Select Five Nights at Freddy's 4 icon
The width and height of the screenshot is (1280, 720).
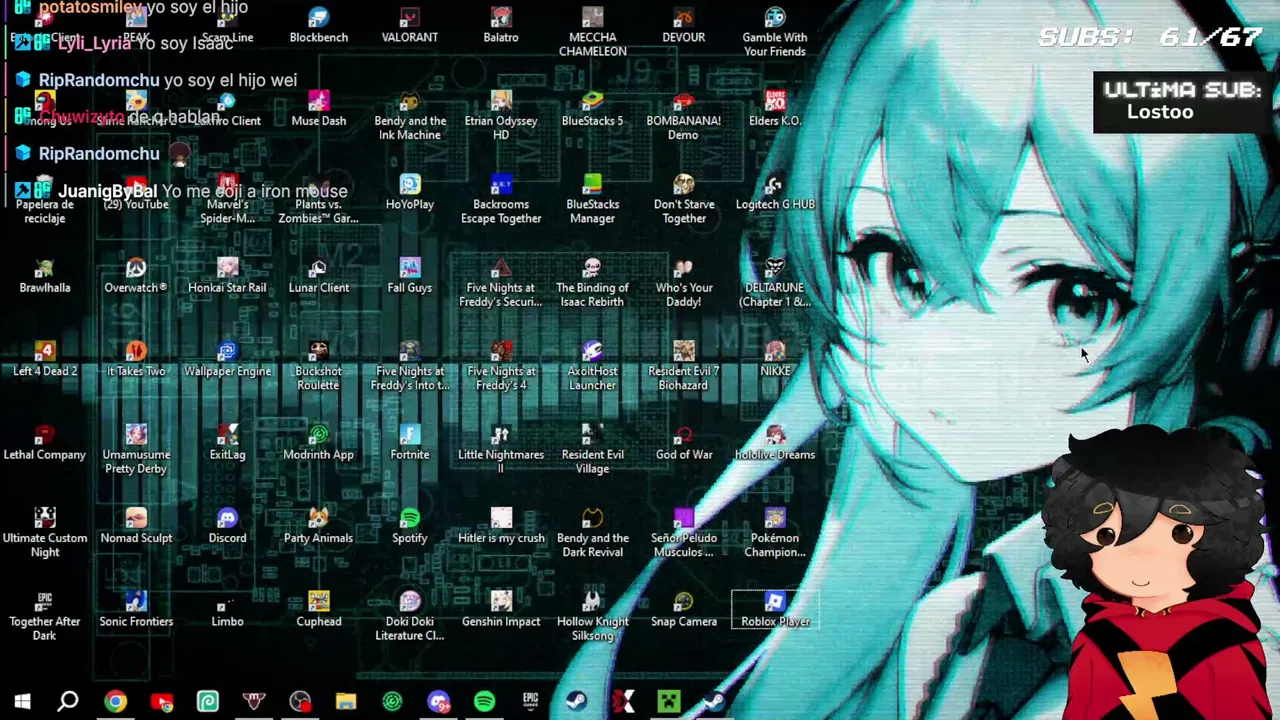tap(501, 366)
